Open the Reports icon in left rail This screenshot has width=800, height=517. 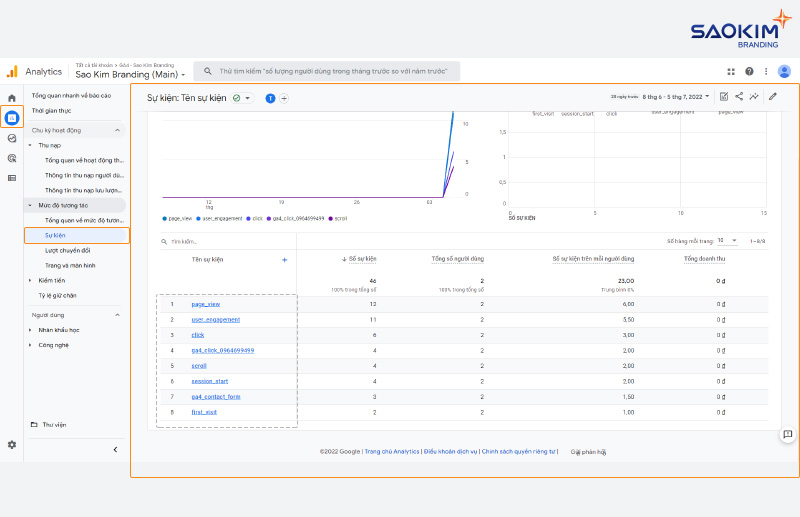click(x=12, y=118)
